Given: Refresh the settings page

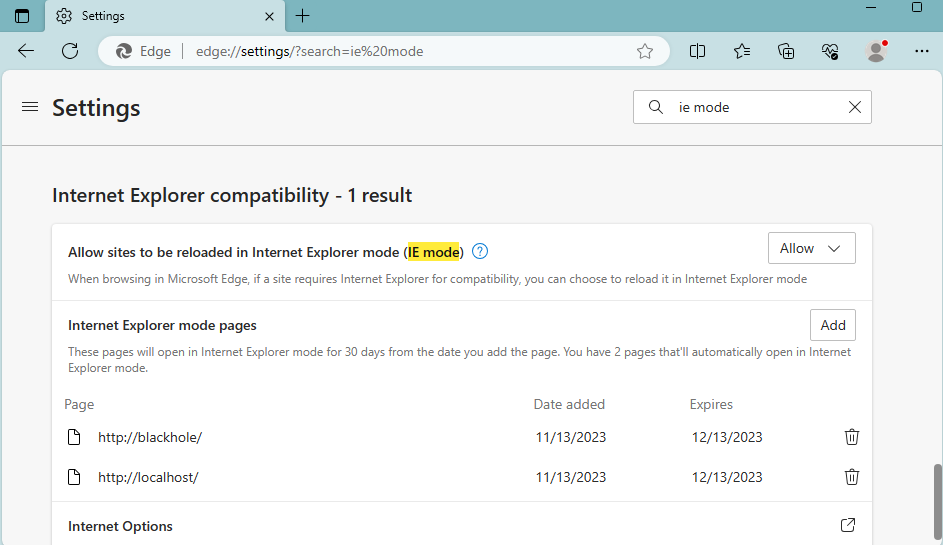Looking at the screenshot, I should 70,51.
